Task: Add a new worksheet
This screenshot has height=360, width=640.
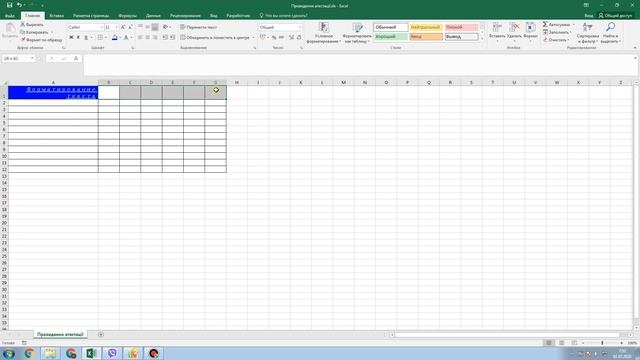Action: 101,334
